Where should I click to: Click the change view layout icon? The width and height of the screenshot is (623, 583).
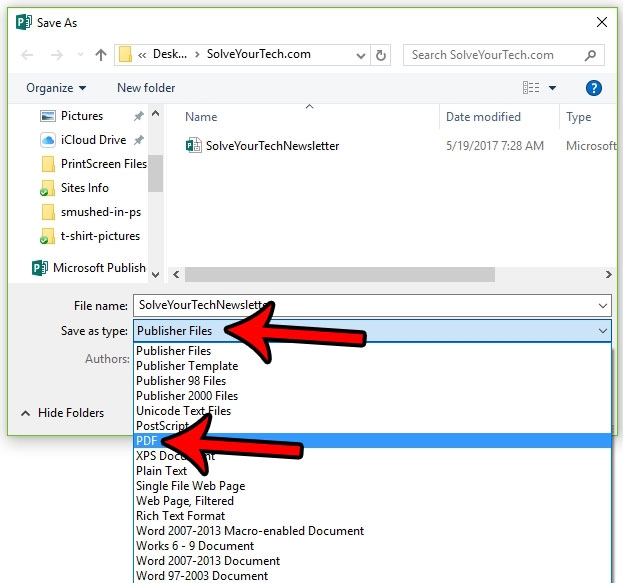[531, 88]
